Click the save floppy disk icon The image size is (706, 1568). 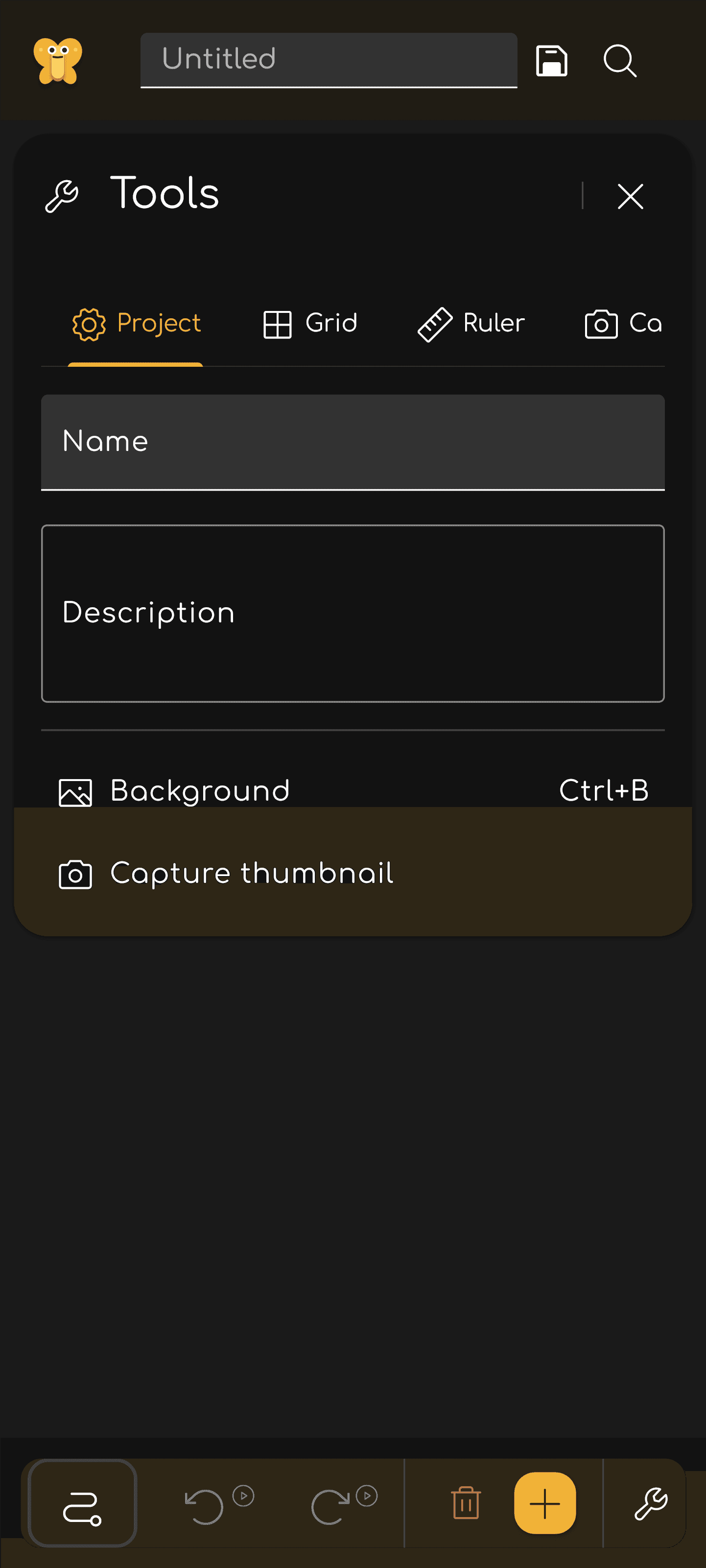tap(551, 61)
